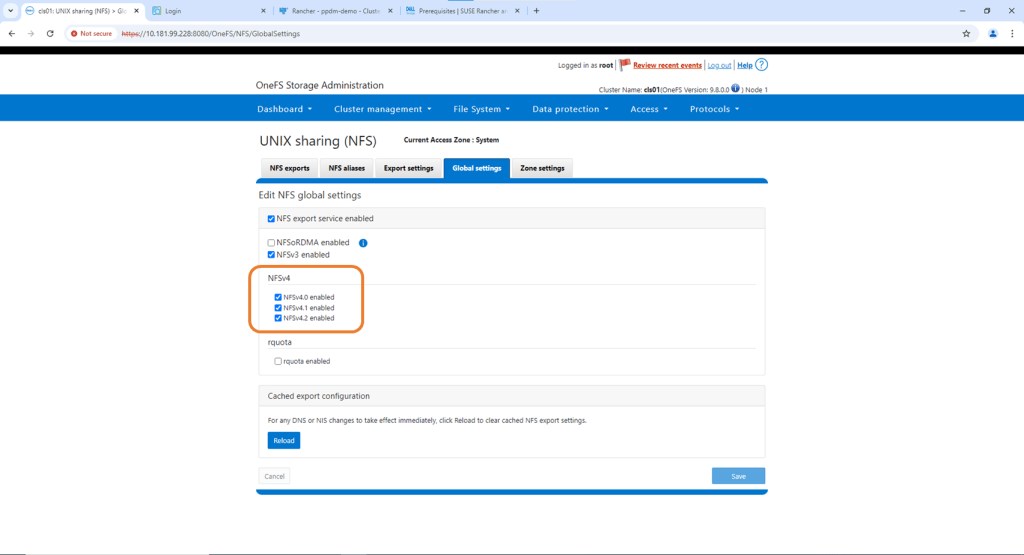Bookmark this page with star icon
Screen dimensions: 1024x555
tap(966, 33)
